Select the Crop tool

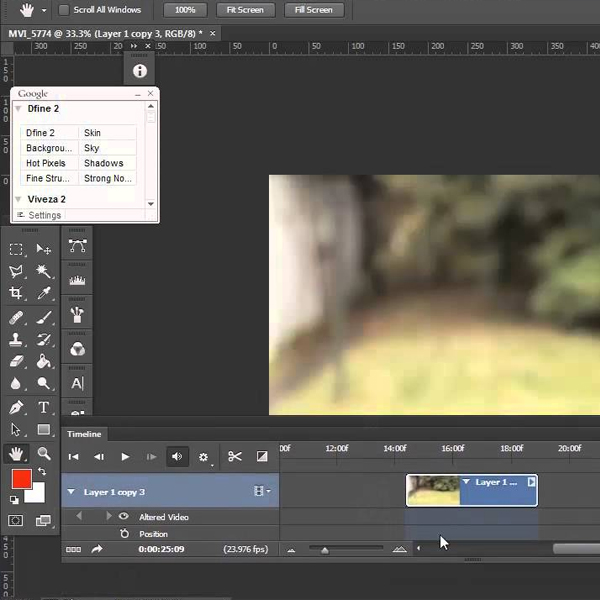[16, 294]
